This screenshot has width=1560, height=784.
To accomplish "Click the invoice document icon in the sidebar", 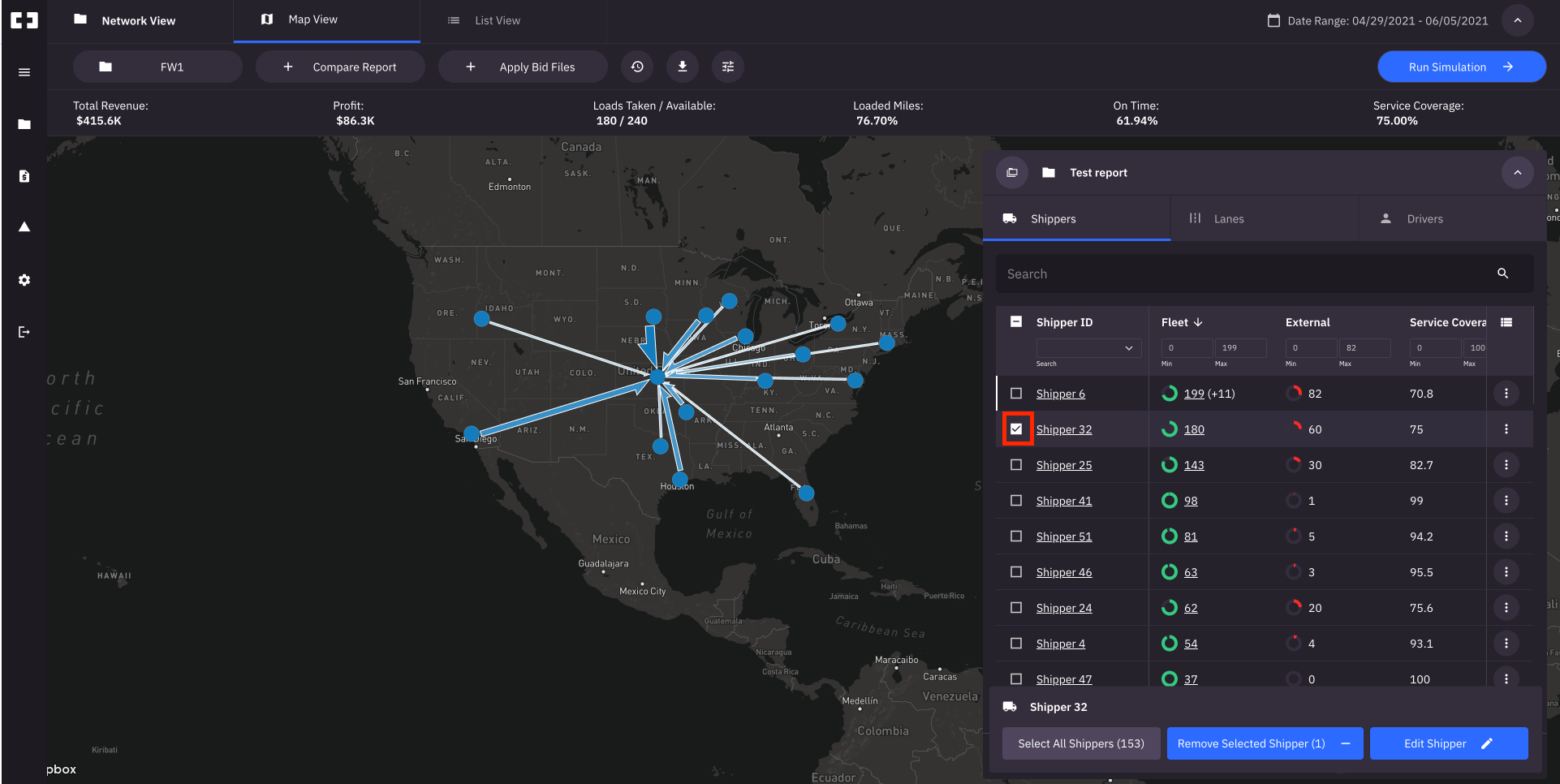I will point(24,175).
